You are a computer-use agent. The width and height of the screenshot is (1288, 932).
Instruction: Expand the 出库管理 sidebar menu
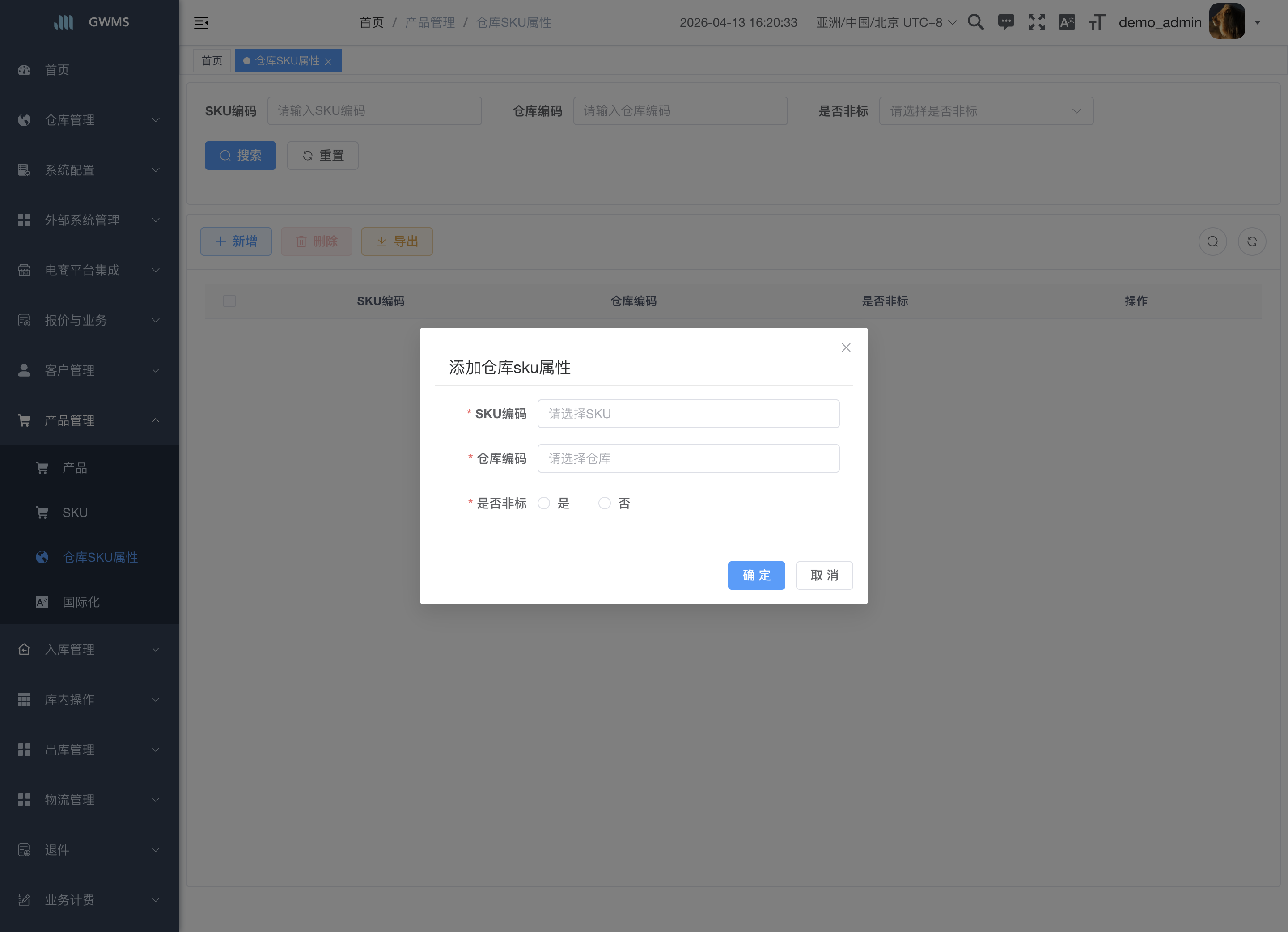coord(89,750)
